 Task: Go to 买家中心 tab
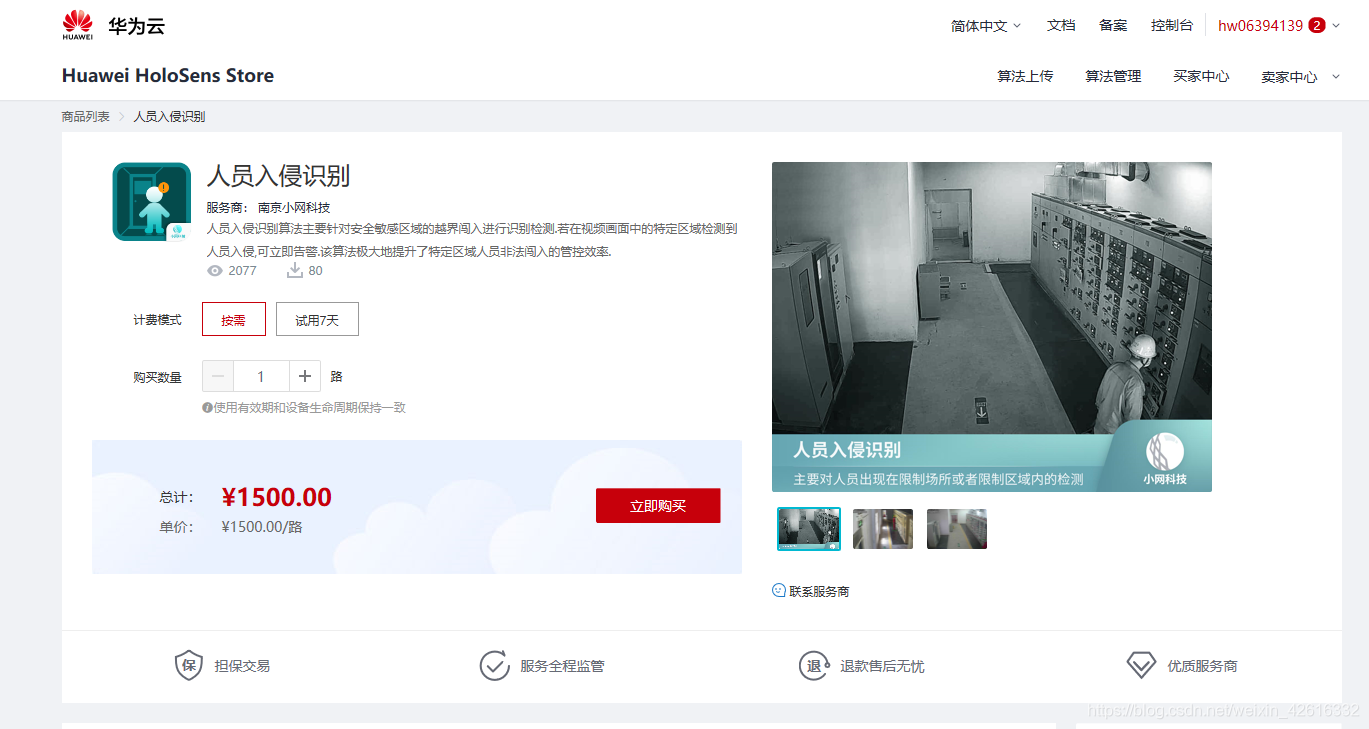(x=1201, y=76)
